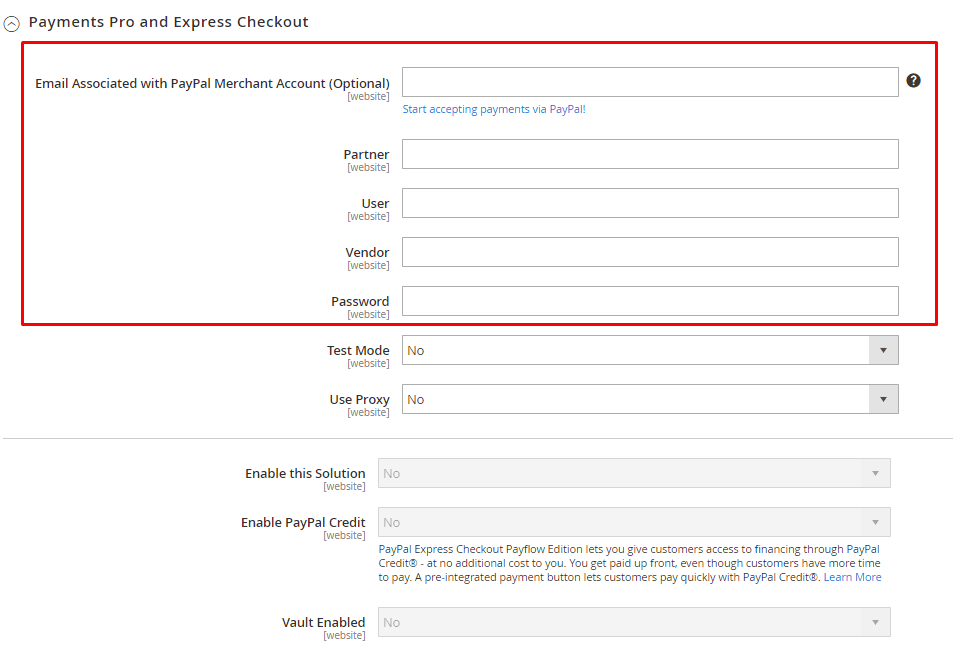The height and width of the screenshot is (654, 953).
Task: Click the Use Proxy dropdown arrow
Action: pyautogui.click(x=883, y=399)
